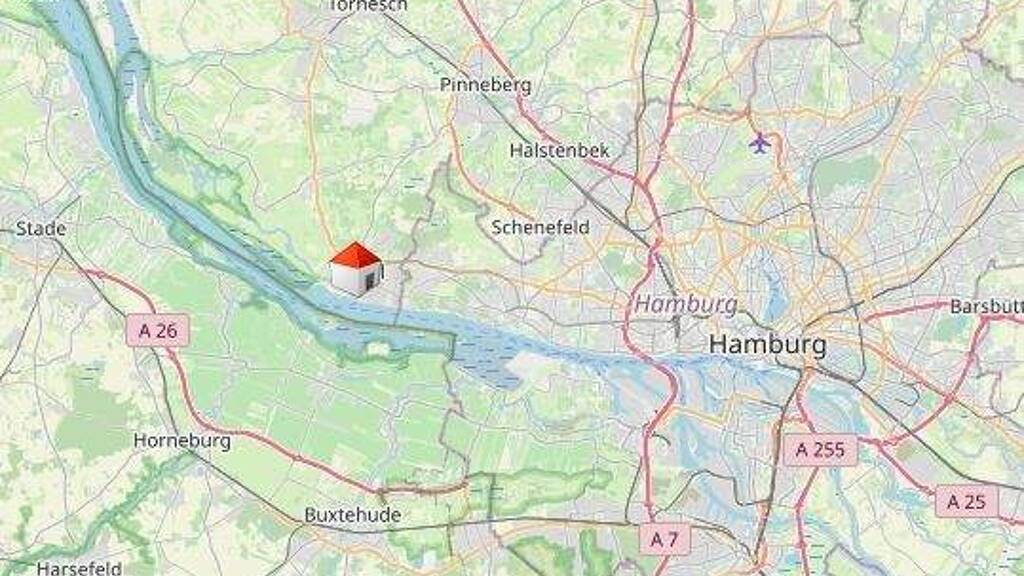The image size is (1024, 576).
Task: Click the Tornesch town label
Action: click(x=368, y=6)
